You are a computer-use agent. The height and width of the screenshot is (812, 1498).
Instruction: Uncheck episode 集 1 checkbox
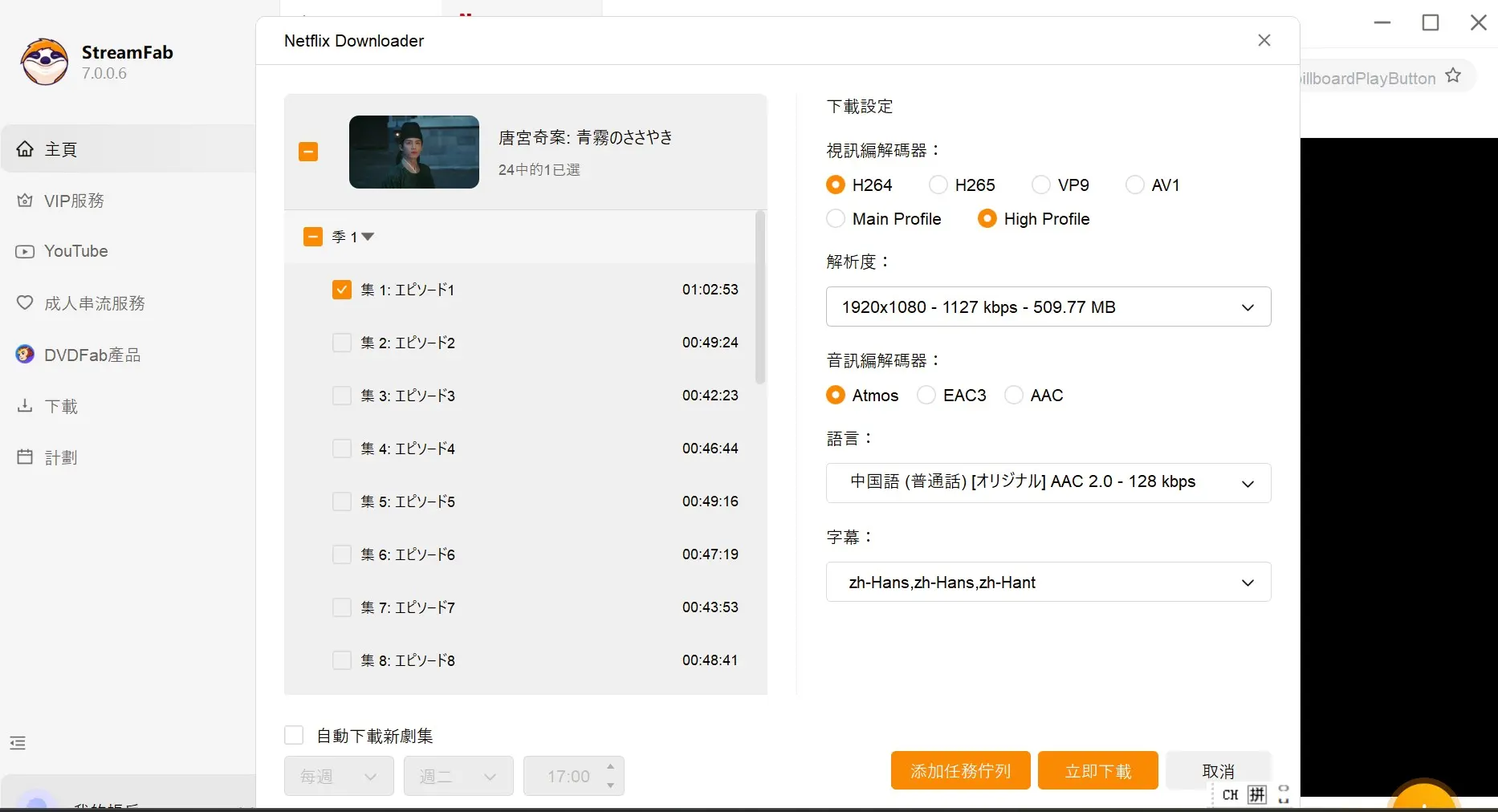[x=342, y=290]
